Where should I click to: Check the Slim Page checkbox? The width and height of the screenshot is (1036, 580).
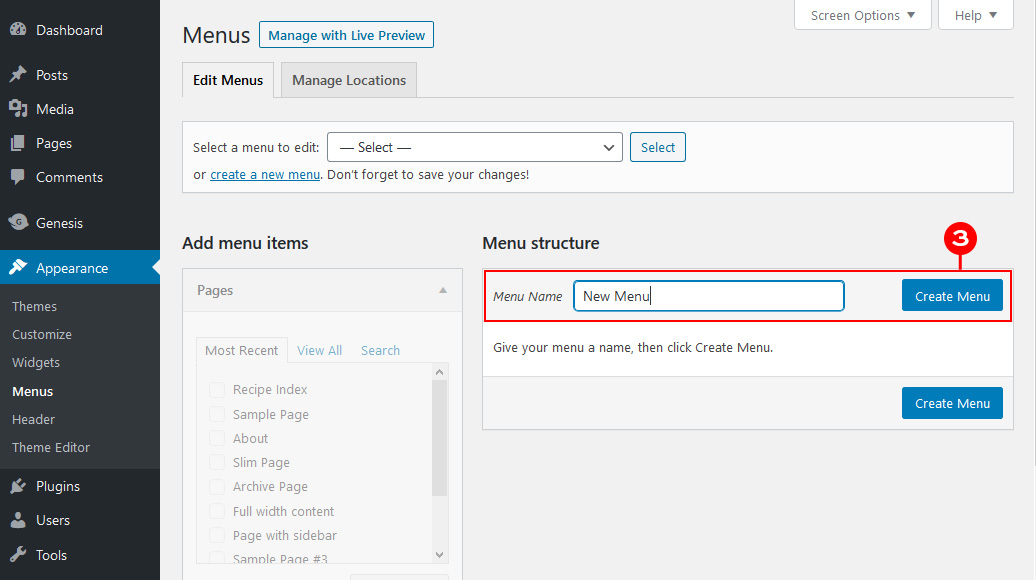tap(217, 462)
